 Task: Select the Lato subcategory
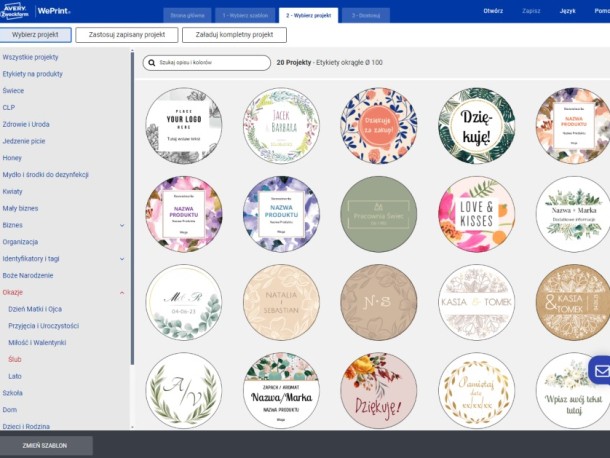15,376
